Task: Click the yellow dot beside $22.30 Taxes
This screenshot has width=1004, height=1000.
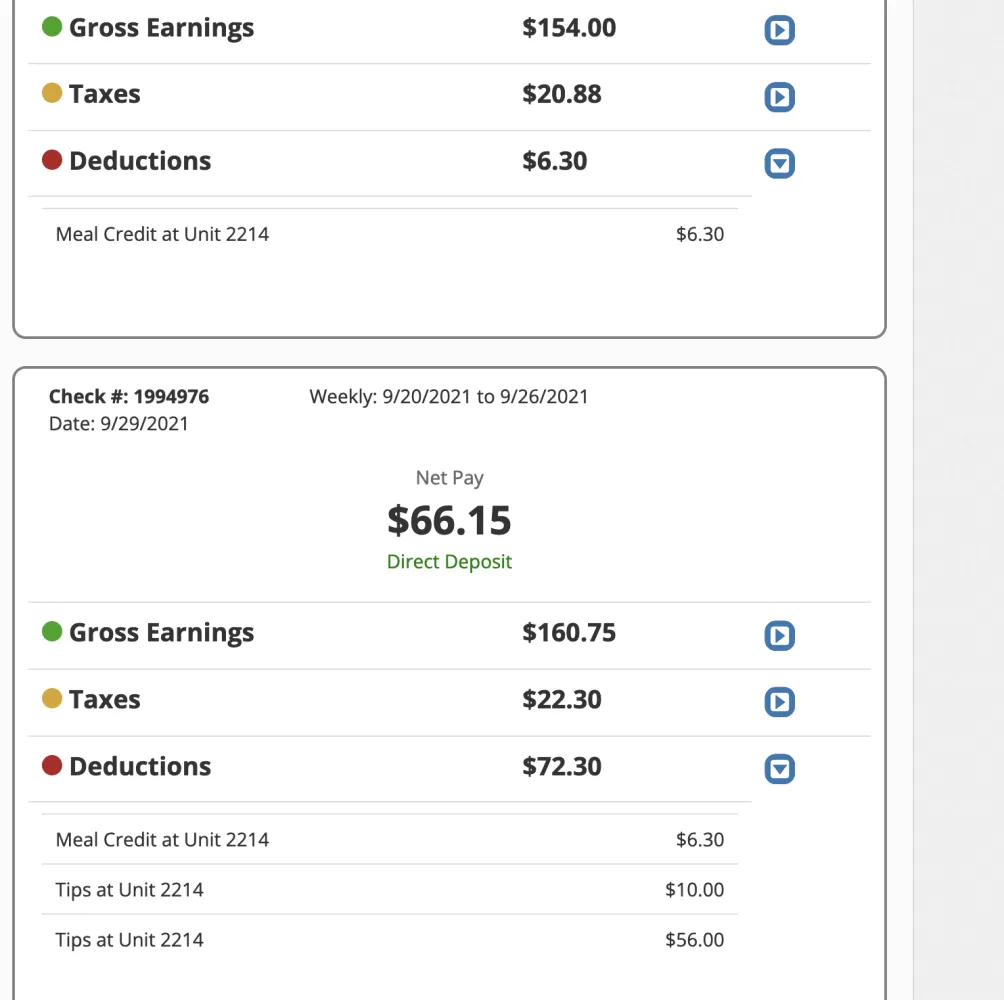Action: coord(52,699)
